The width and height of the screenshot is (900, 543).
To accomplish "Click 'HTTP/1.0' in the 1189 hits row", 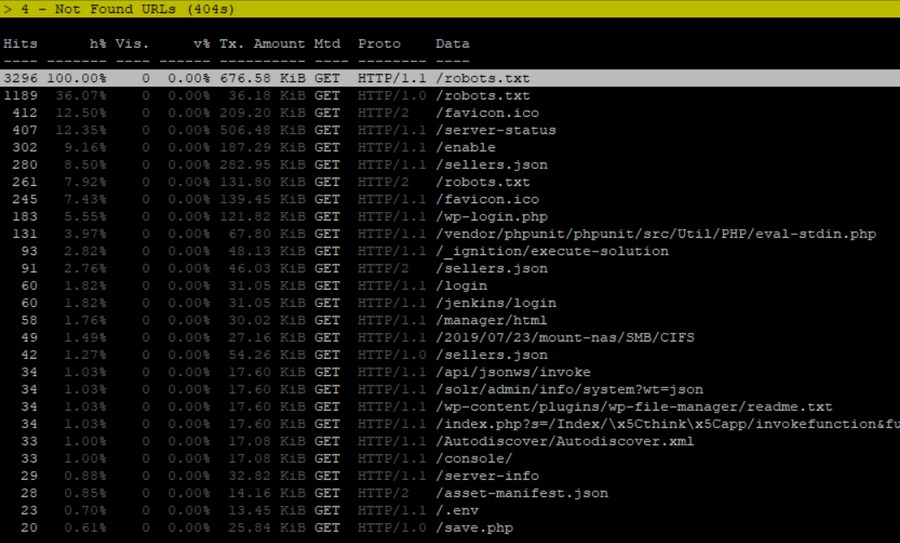I will click(391, 95).
